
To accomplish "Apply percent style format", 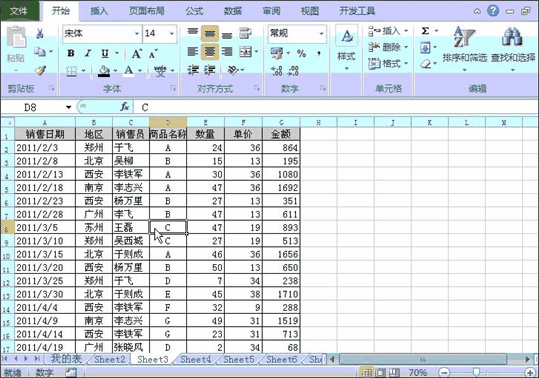I will coord(301,54).
